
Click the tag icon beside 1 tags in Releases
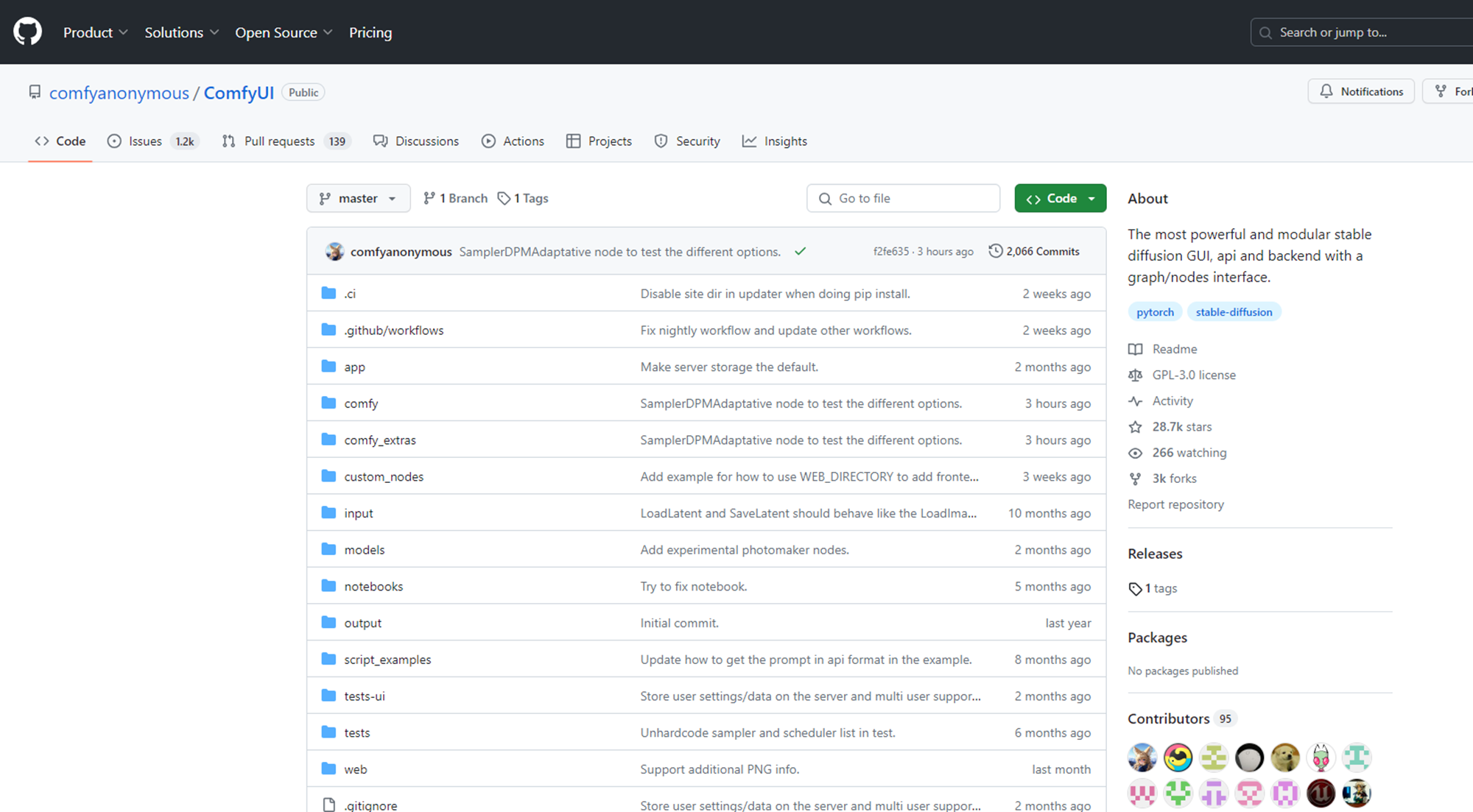pos(1135,589)
